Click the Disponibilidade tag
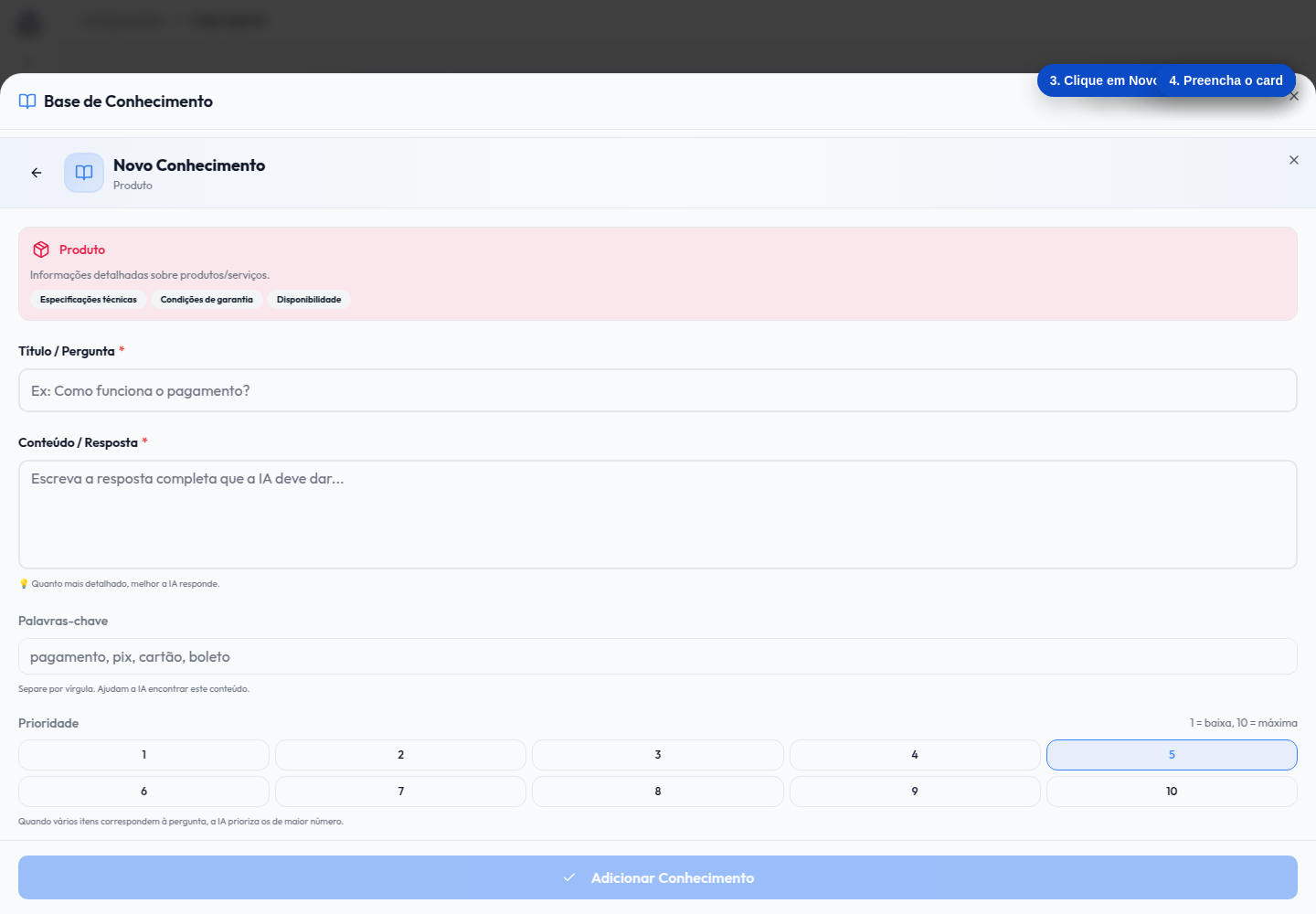1316x914 pixels. pyautogui.click(x=309, y=300)
